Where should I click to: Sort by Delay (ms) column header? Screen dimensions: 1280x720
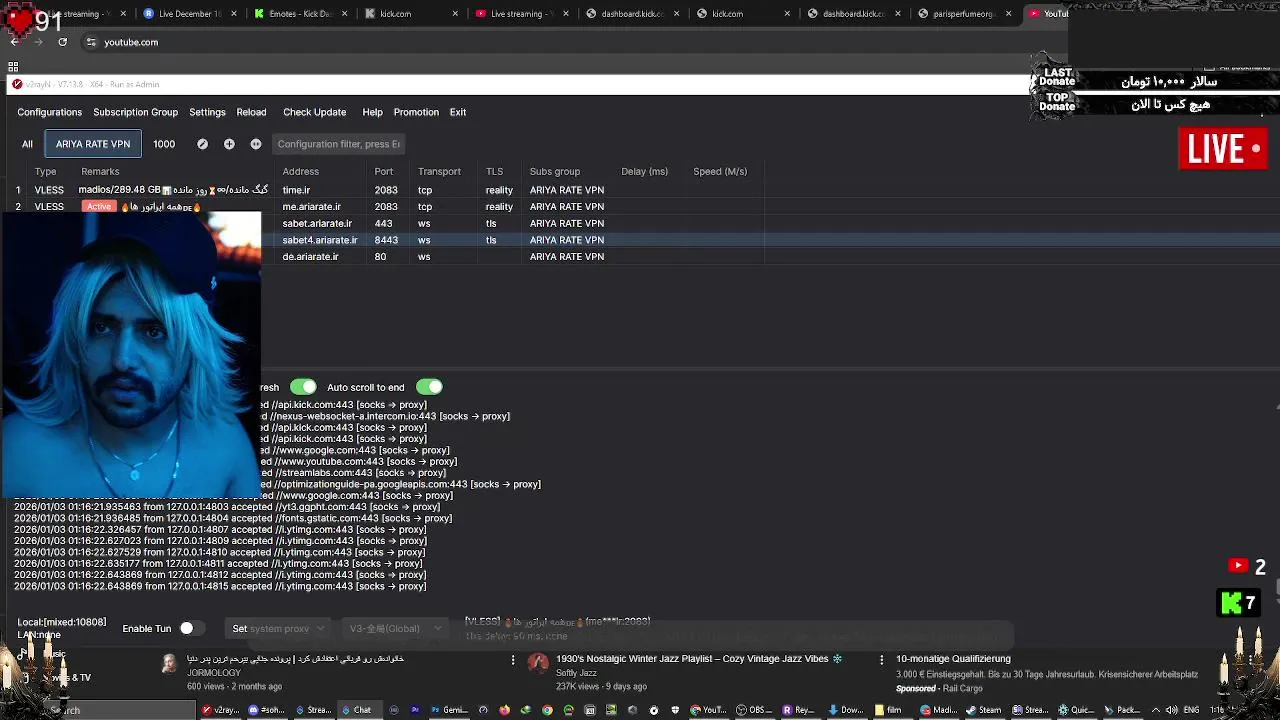[644, 171]
